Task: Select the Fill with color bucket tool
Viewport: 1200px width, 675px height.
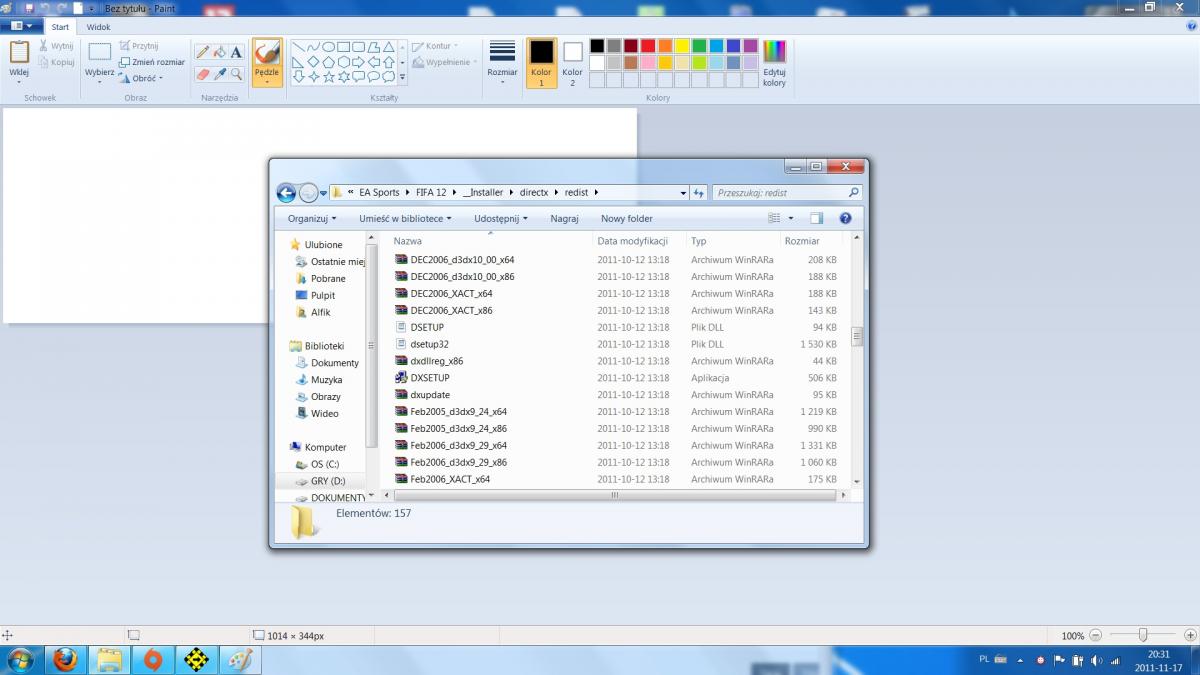Action: coord(220,52)
